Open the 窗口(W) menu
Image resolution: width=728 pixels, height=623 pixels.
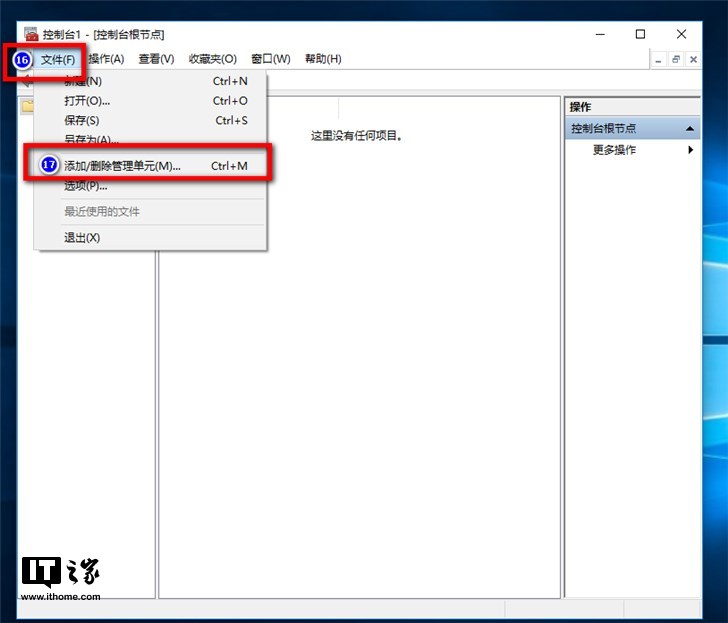point(271,59)
